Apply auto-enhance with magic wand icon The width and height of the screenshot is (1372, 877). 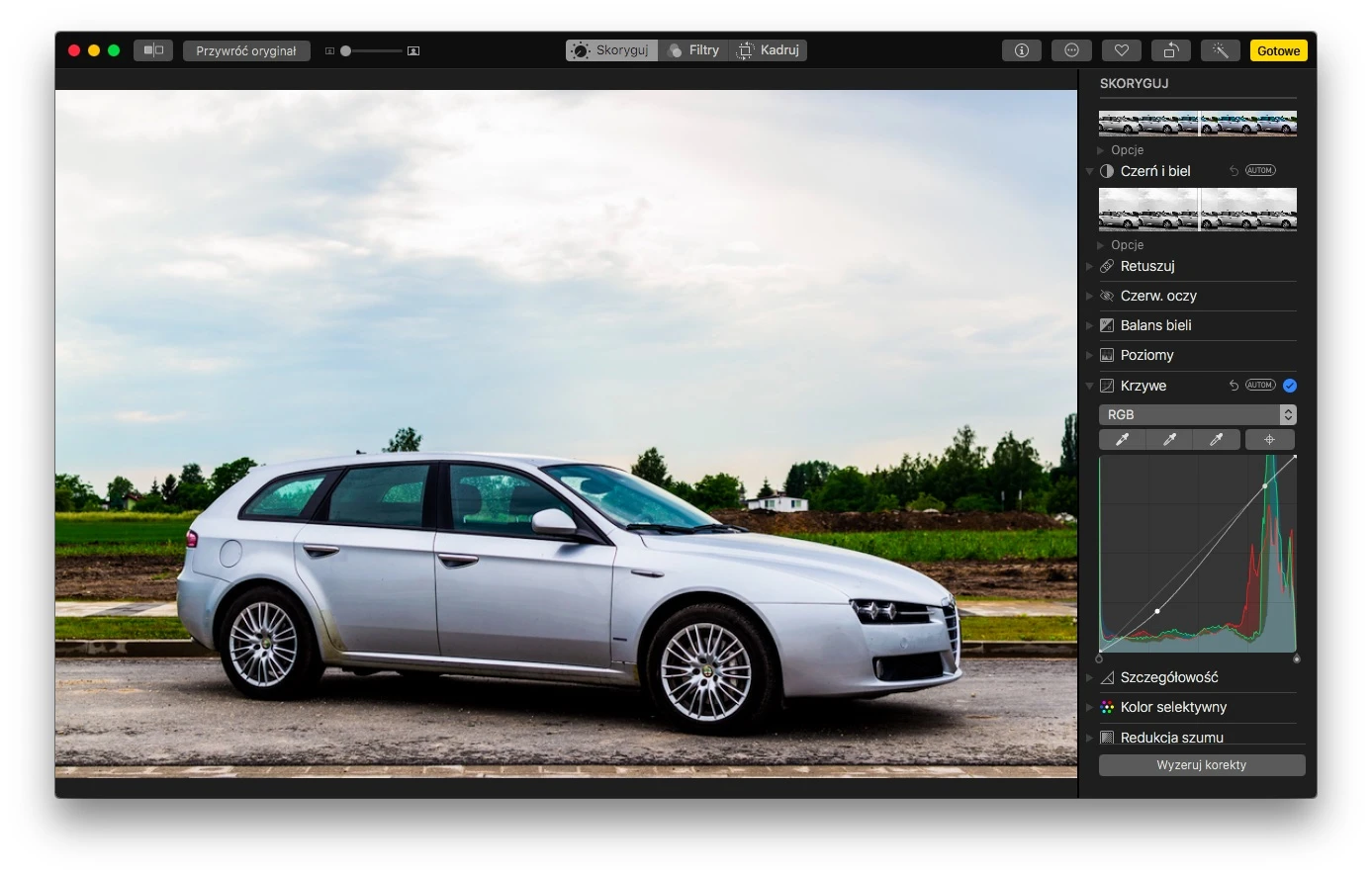tap(1221, 50)
